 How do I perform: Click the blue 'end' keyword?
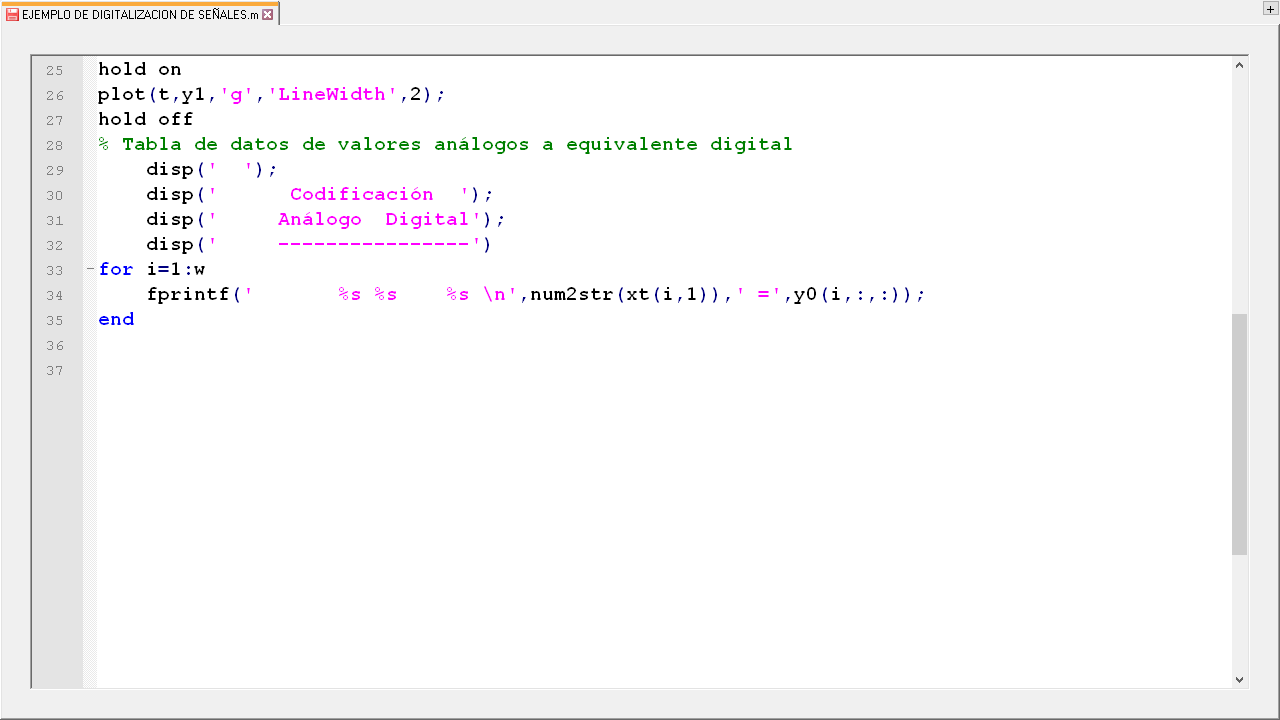[x=116, y=319]
